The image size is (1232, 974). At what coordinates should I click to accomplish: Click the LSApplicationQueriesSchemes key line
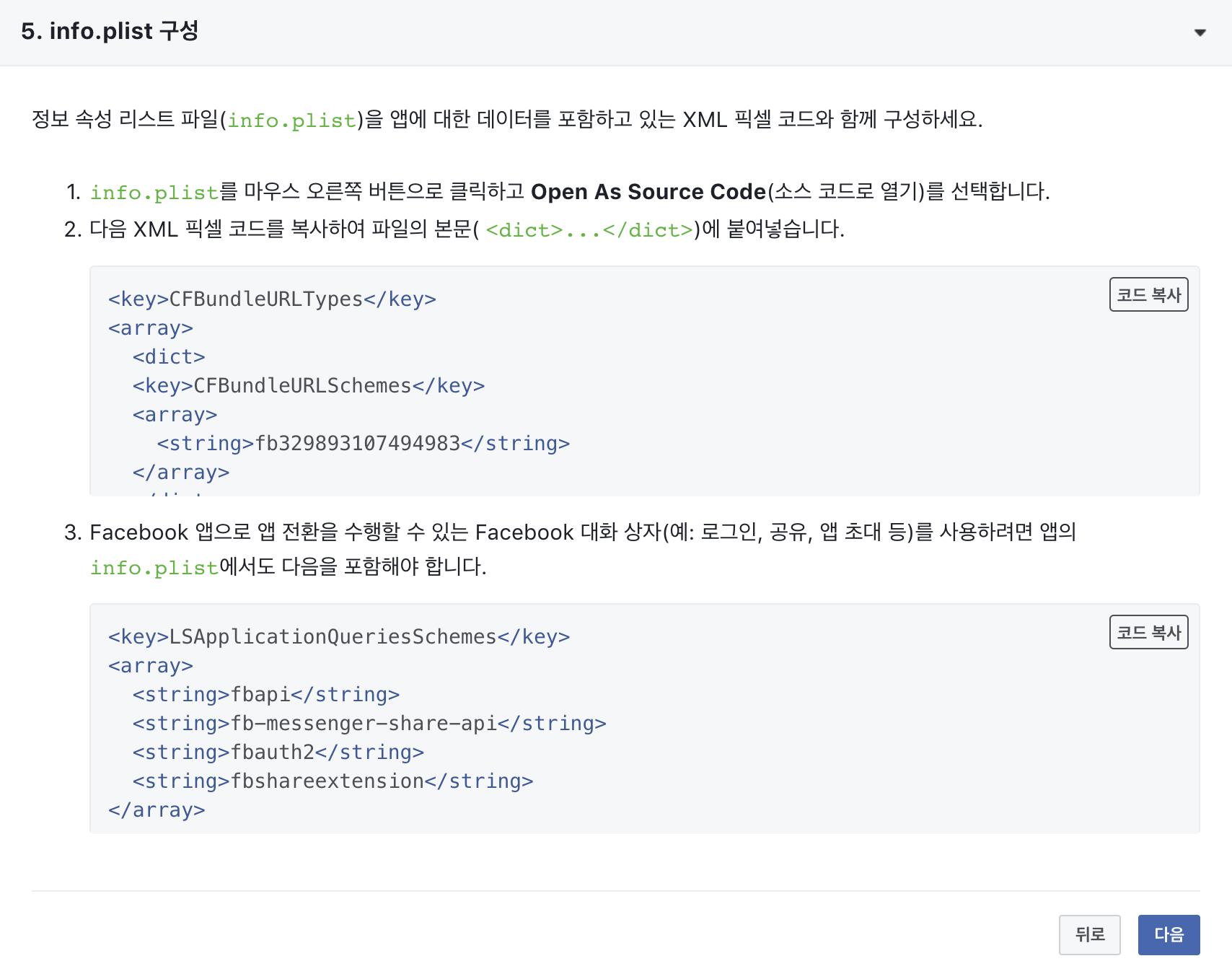pyautogui.click(x=339, y=637)
